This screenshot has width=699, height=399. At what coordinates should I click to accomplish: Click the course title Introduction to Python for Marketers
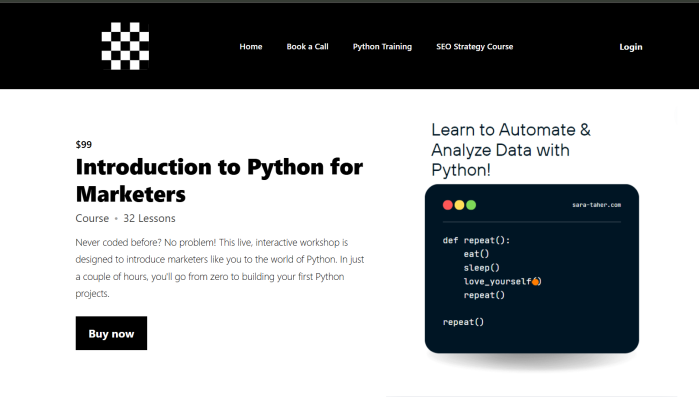pyautogui.click(x=219, y=180)
